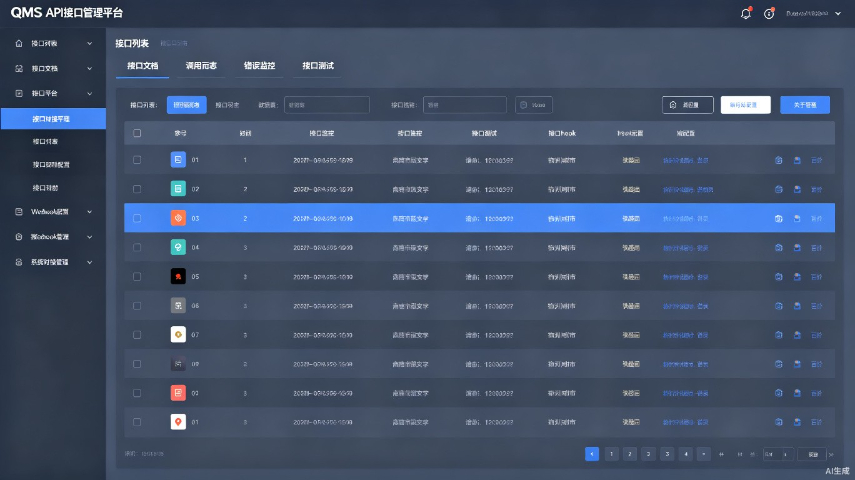
Task: Toggle the select-all checkbox in the table header
Action: [x=137, y=133]
